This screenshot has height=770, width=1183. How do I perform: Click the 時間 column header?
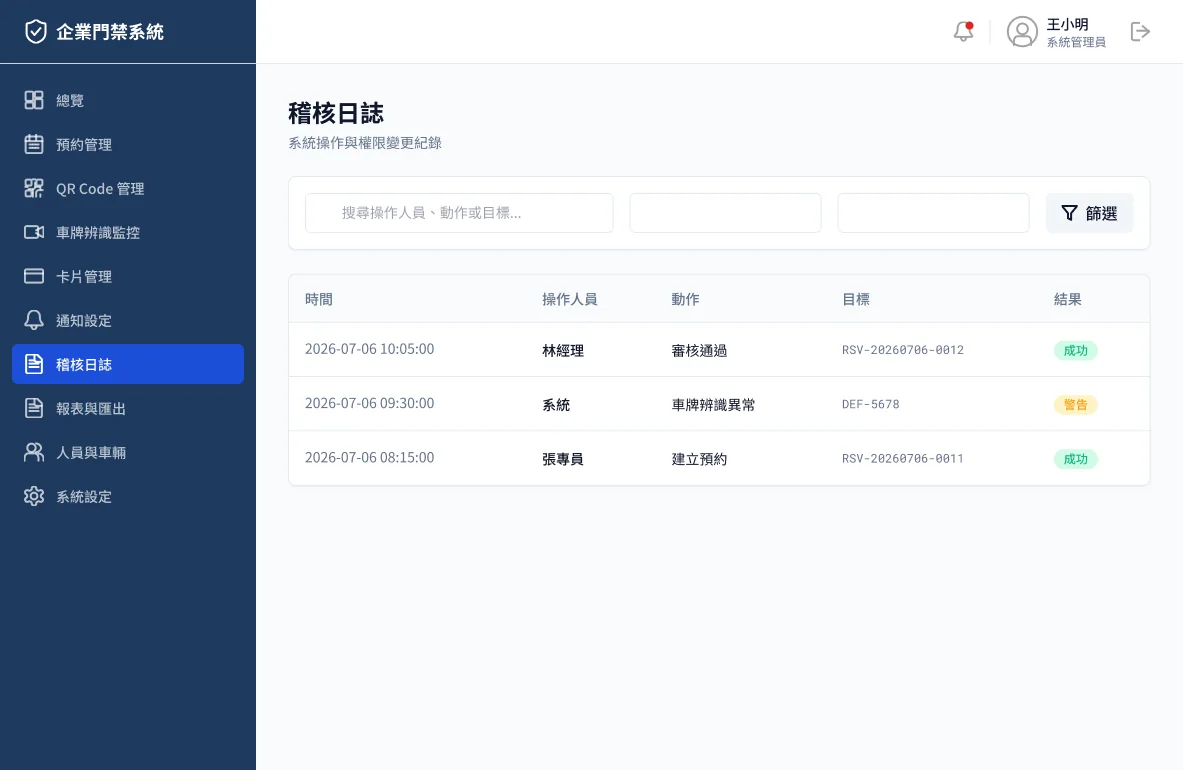pyautogui.click(x=319, y=299)
